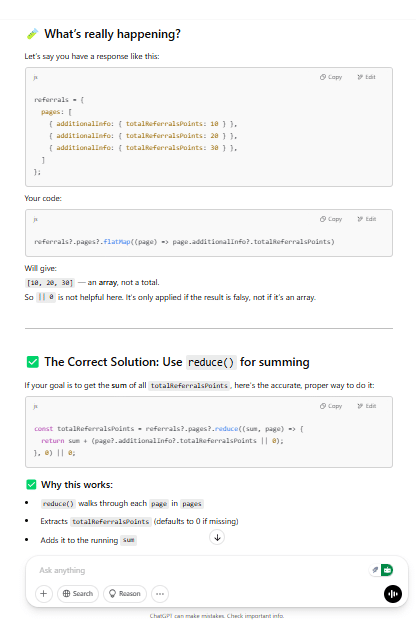Start voice mode with the black waveform button
The width and height of the screenshot is (416, 624).
(x=393, y=594)
